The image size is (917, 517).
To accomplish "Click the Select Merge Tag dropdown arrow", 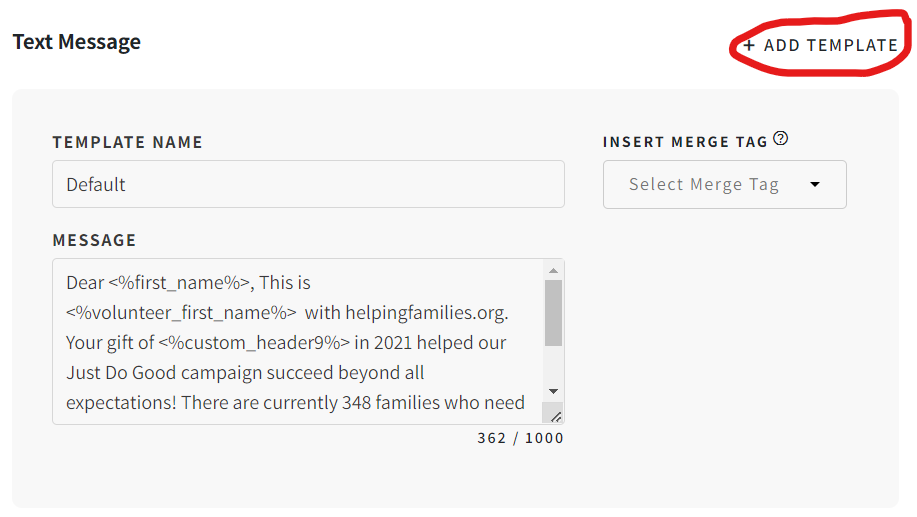I will (x=815, y=184).
